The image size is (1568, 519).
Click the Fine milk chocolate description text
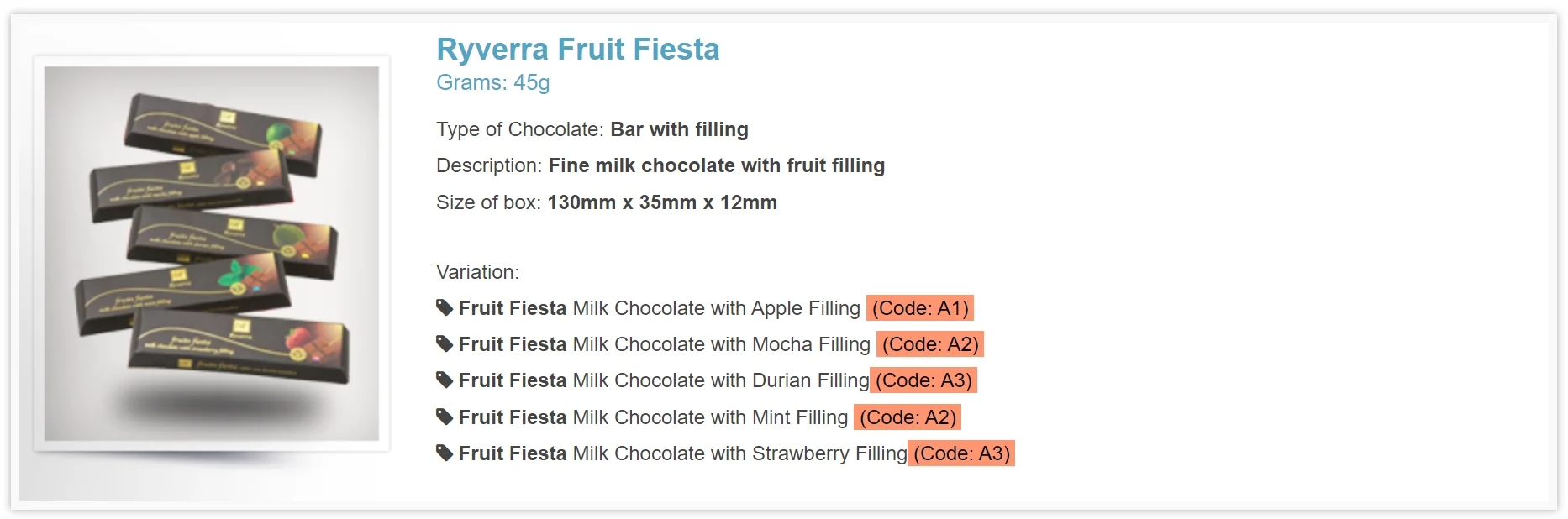point(716,165)
